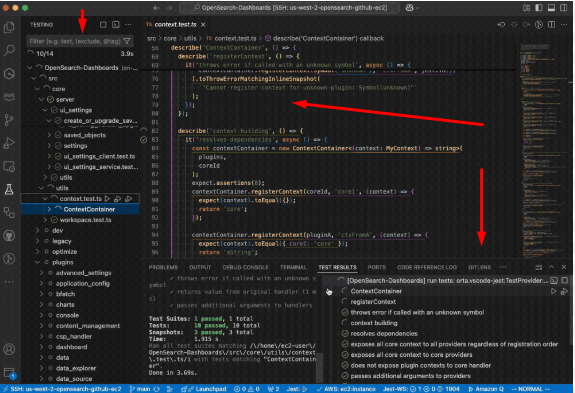575x393 pixels.
Task: Select ui_settings_client.test.ts in tree
Action: [x=99, y=156]
